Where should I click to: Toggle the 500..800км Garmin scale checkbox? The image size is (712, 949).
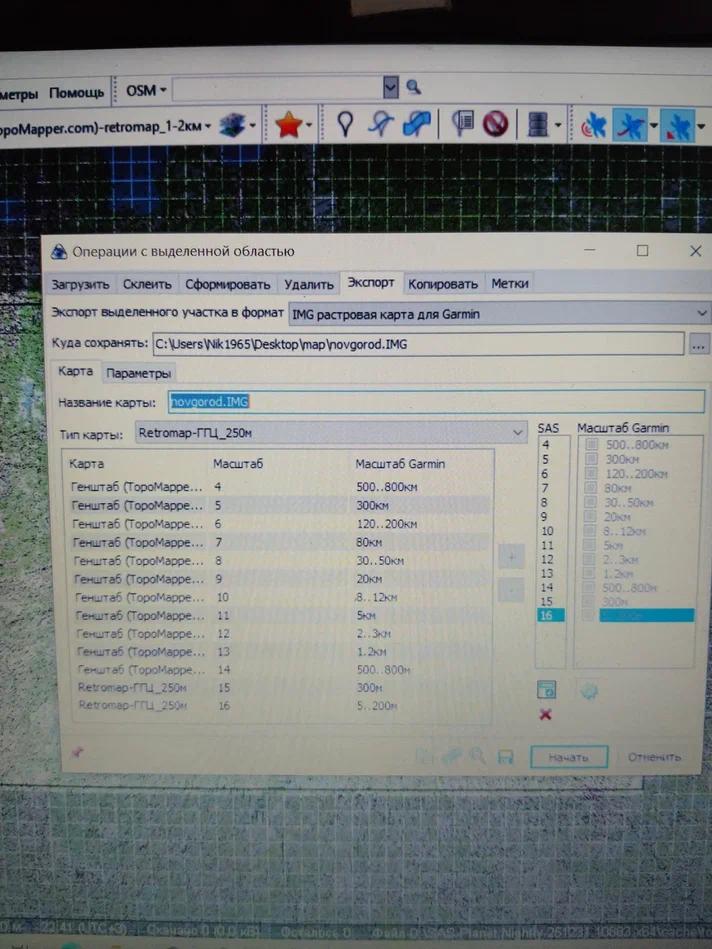point(592,444)
